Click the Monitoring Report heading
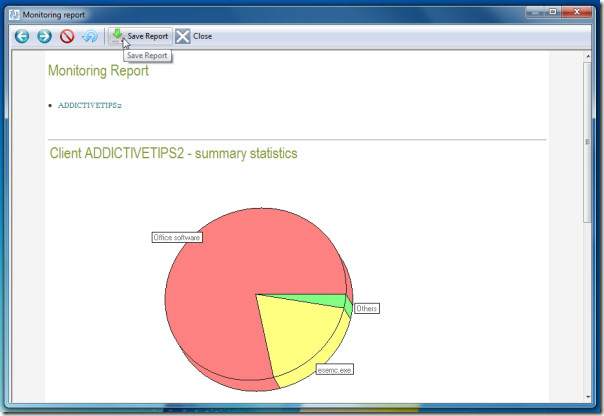Image resolution: width=604 pixels, height=416 pixels. [x=98, y=71]
